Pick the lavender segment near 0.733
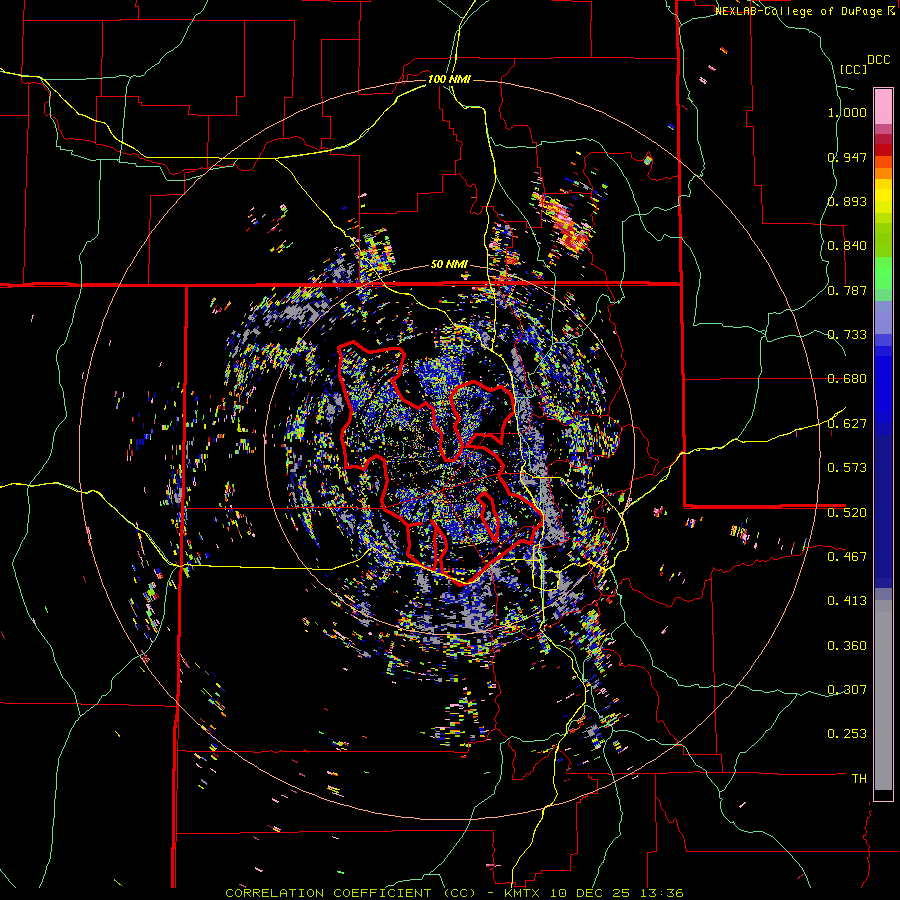 883,317
